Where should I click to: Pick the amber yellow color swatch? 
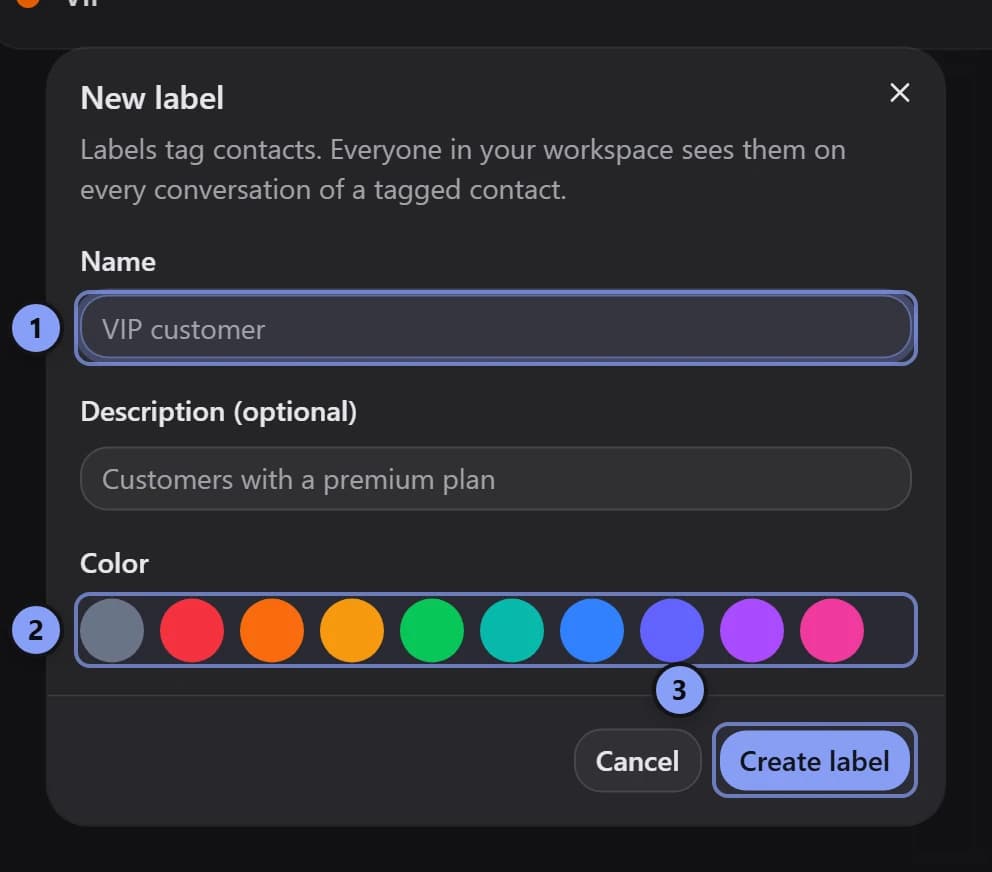[352, 630]
